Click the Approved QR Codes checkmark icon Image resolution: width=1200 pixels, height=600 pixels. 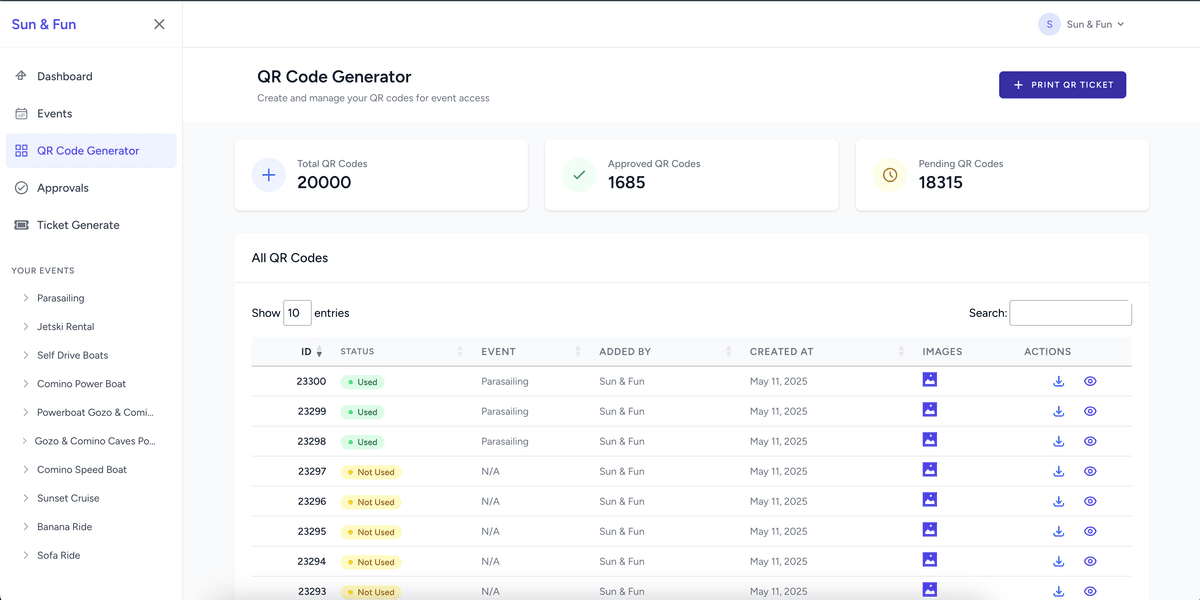[579, 175]
